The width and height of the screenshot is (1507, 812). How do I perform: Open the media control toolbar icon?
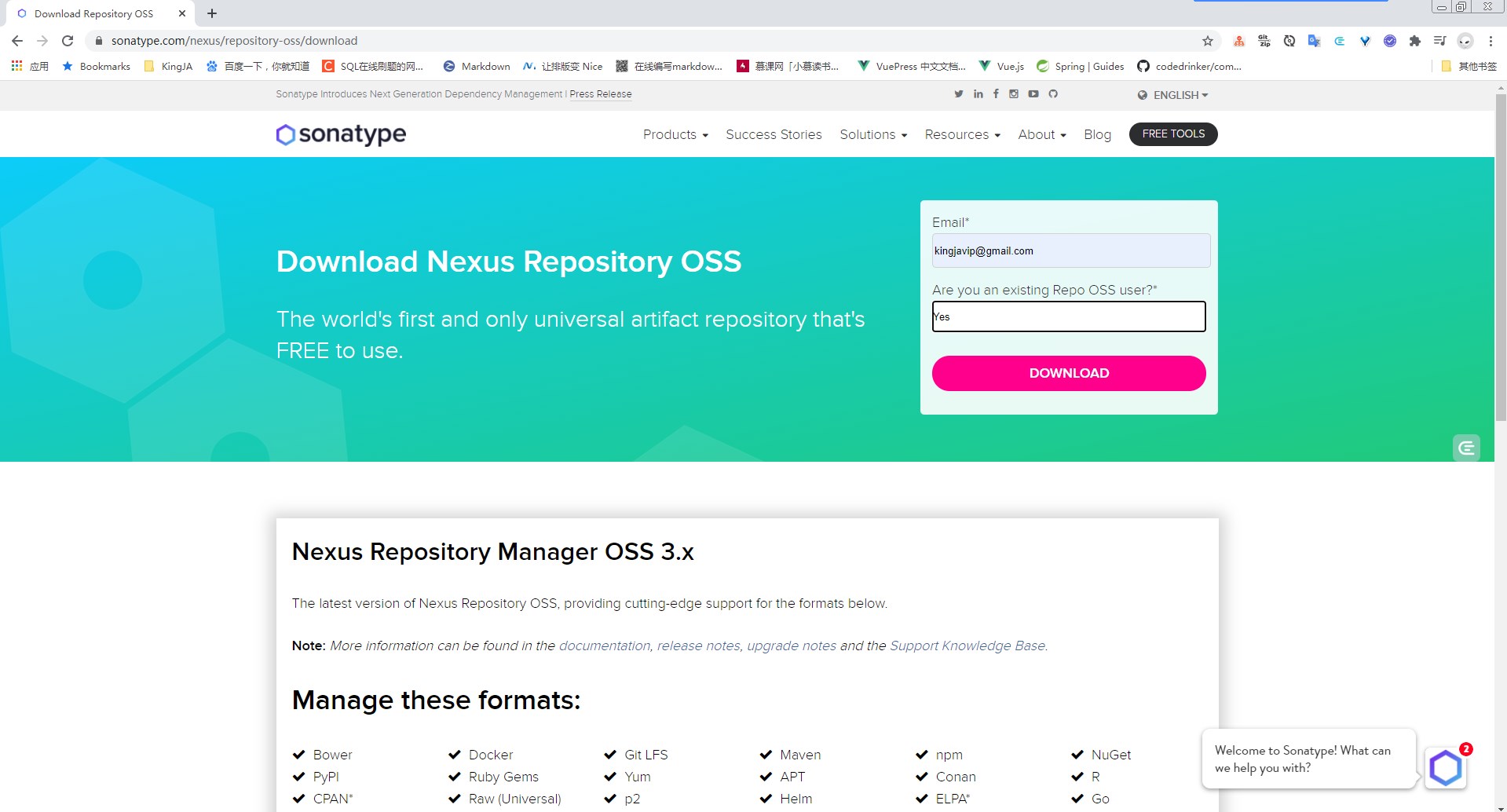point(1440,41)
